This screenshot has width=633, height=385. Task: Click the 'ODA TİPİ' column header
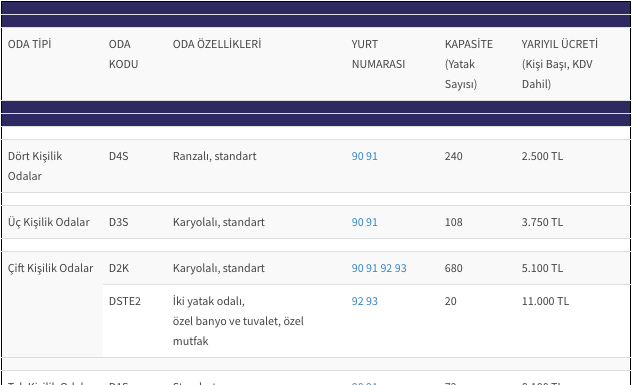point(29,44)
